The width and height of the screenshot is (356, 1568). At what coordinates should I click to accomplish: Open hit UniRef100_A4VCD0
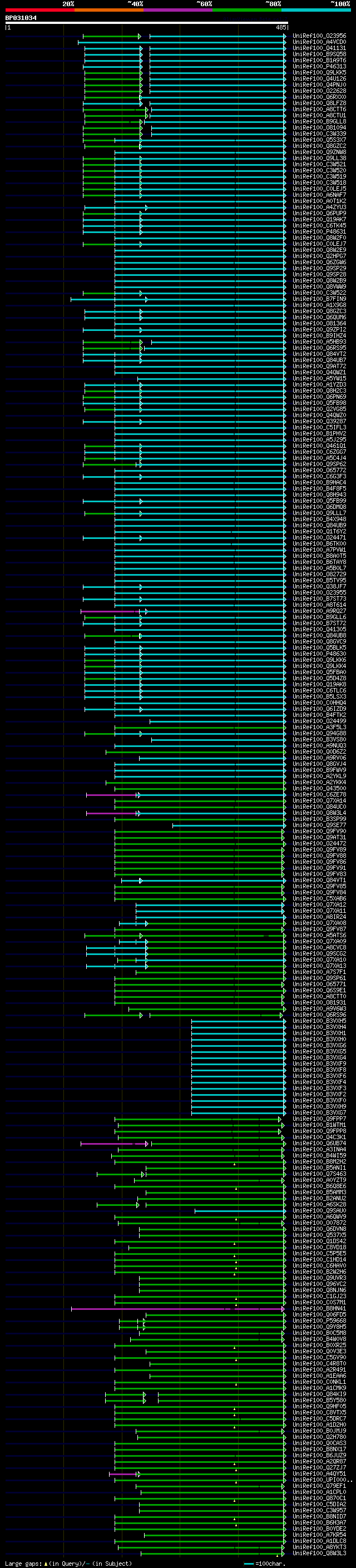click(x=319, y=42)
